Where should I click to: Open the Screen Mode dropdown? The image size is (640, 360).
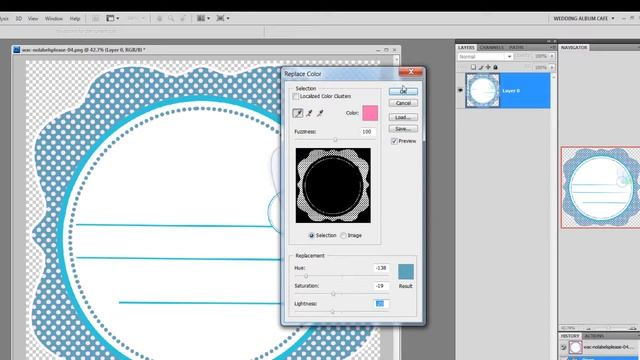tap(222, 18)
